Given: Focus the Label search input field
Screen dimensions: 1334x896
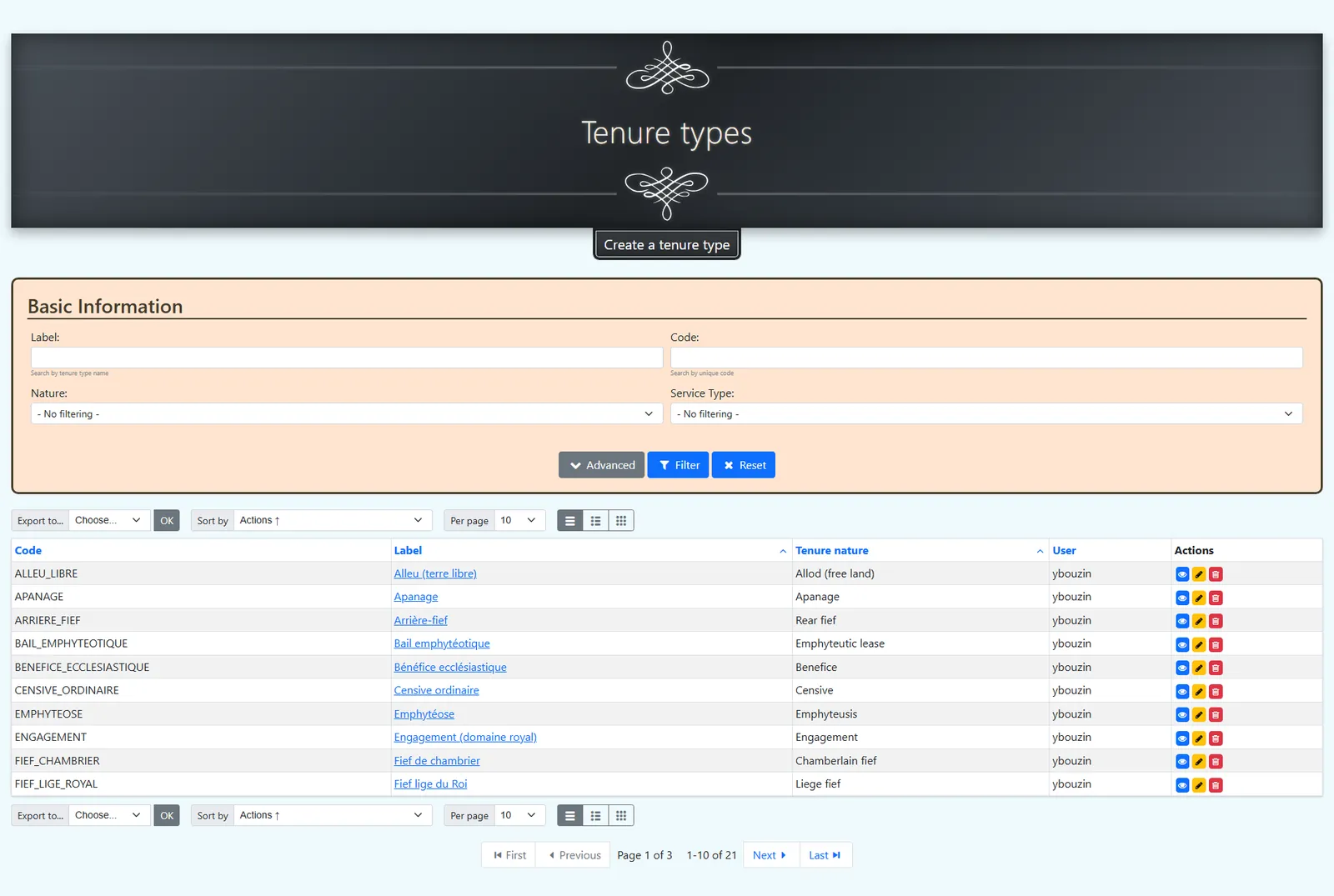Looking at the screenshot, I should click(x=347, y=358).
